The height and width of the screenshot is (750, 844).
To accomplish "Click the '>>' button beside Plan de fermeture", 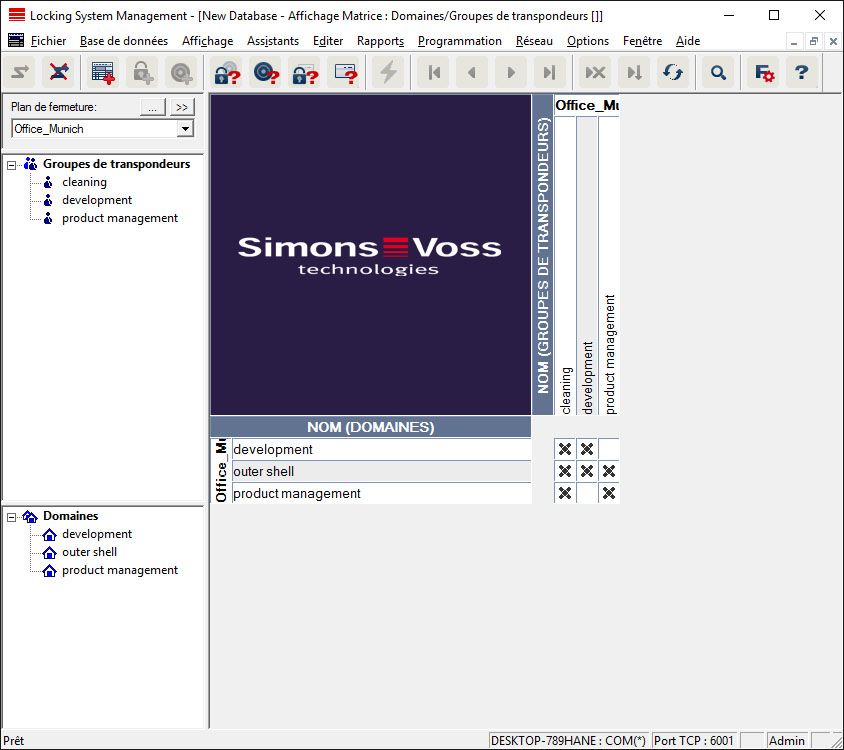I will [x=181, y=107].
